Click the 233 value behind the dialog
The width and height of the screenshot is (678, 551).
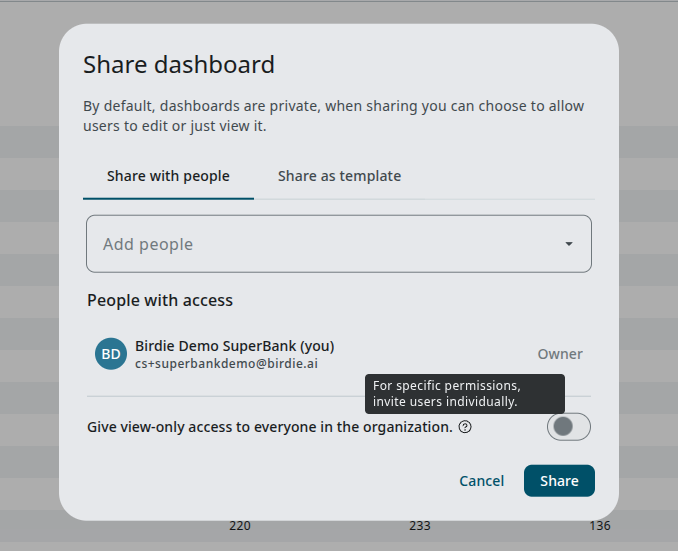coord(420,526)
